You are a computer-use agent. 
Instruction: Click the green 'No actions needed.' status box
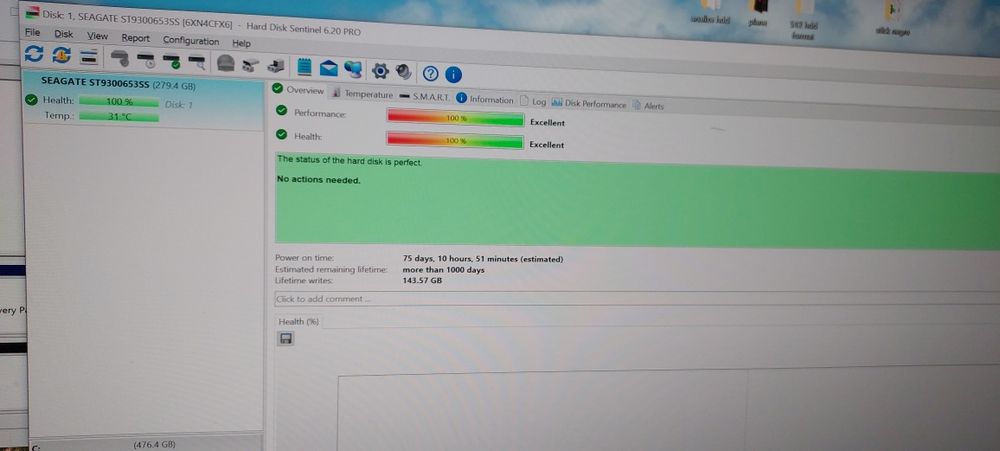[637, 200]
